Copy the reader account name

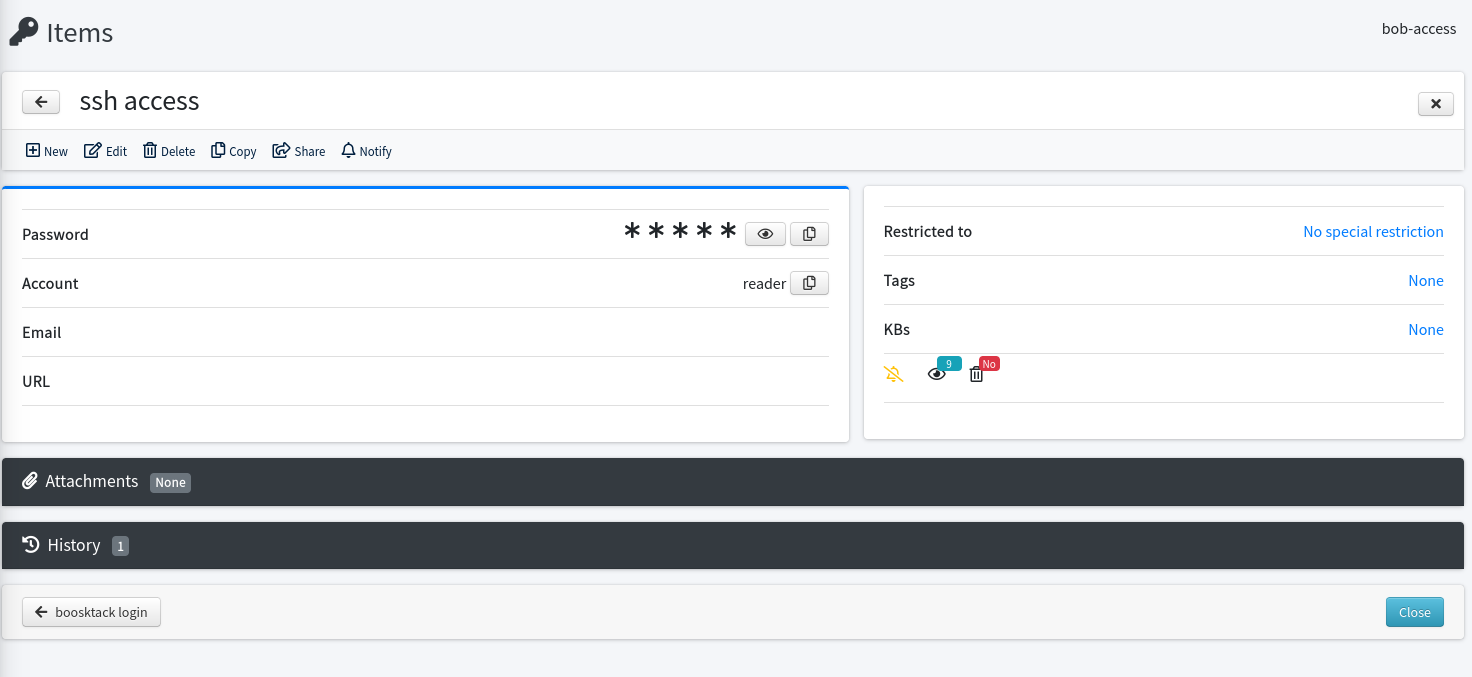[x=809, y=283]
